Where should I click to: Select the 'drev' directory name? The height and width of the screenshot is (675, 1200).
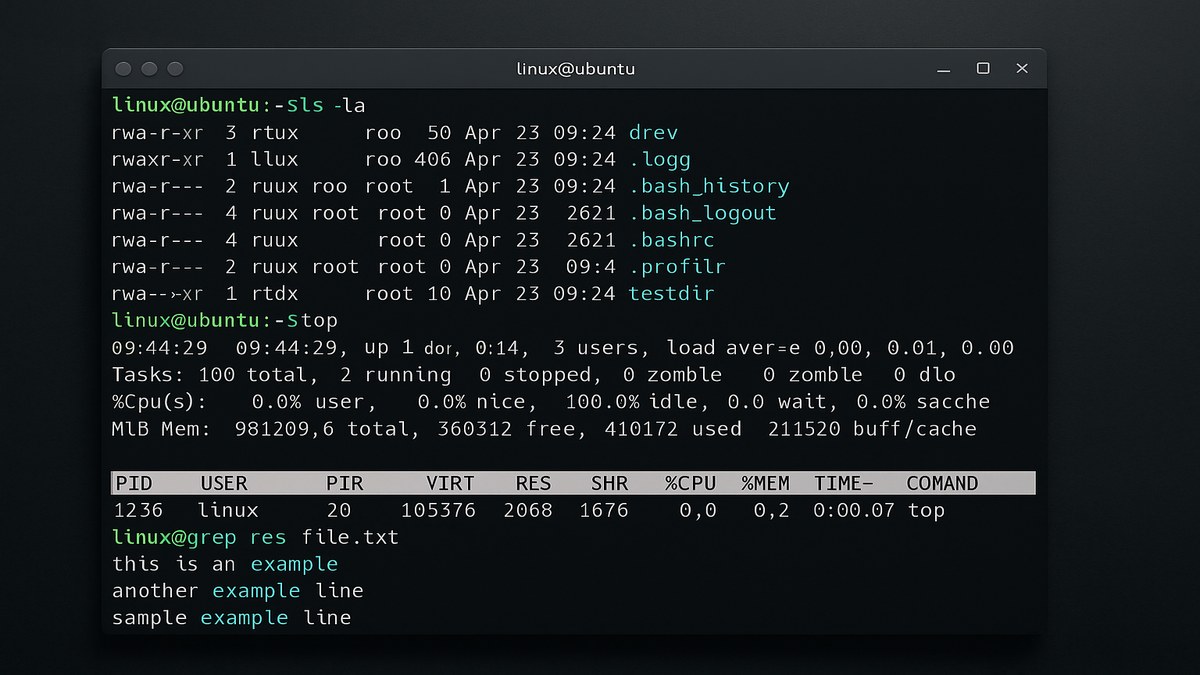(x=656, y=131)
